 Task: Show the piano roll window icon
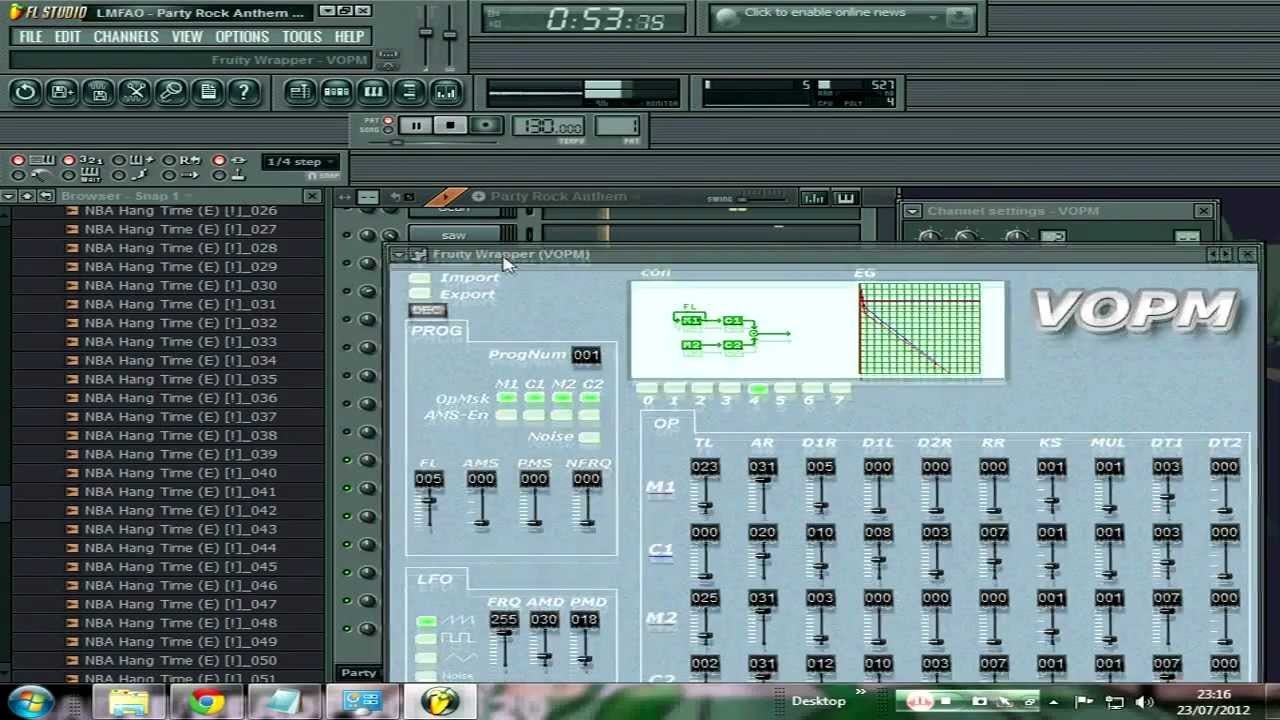pyautogui.click(x=373, y=92)
